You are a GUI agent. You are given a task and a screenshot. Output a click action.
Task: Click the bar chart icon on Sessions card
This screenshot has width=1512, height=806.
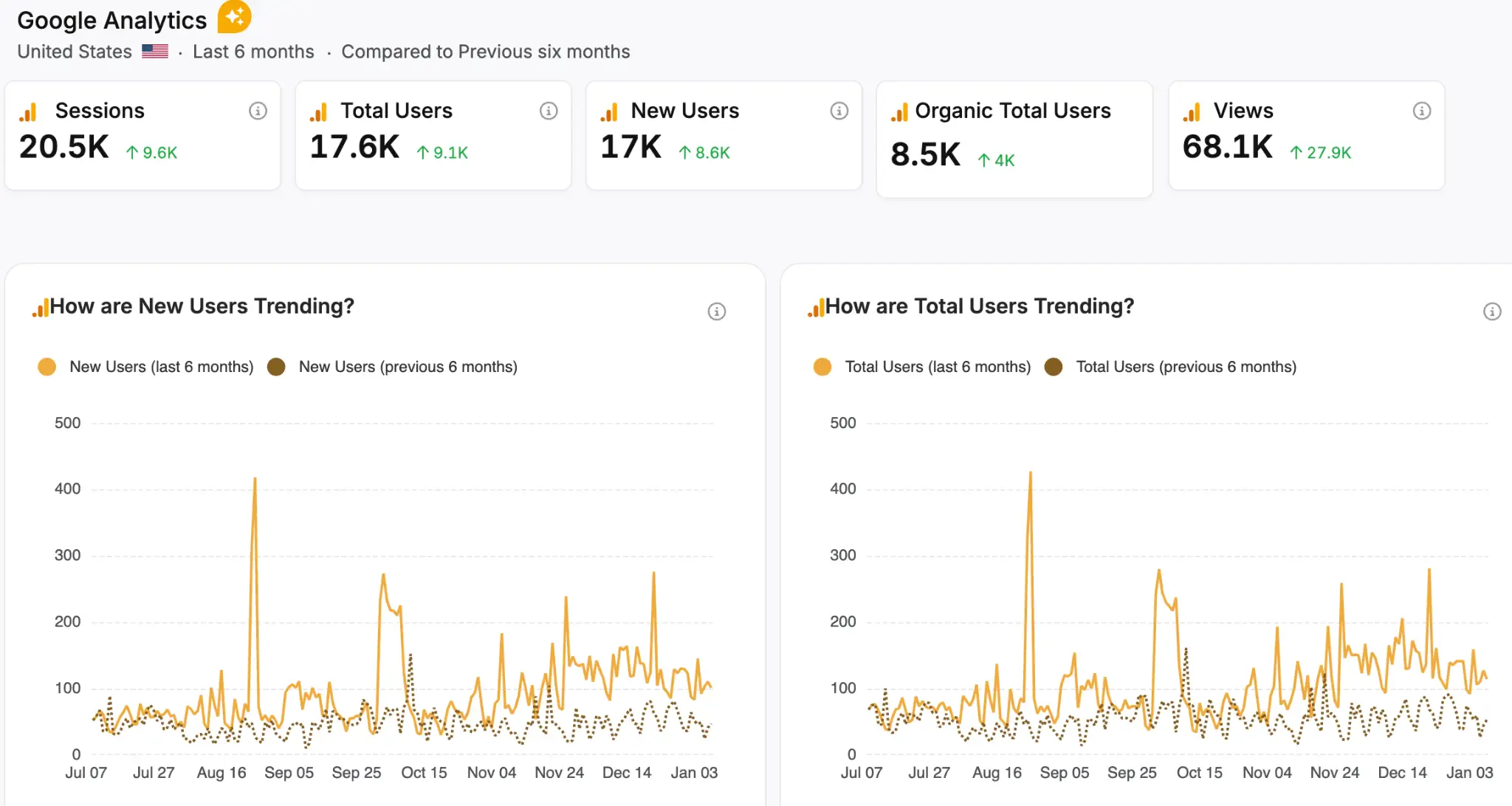29,111
